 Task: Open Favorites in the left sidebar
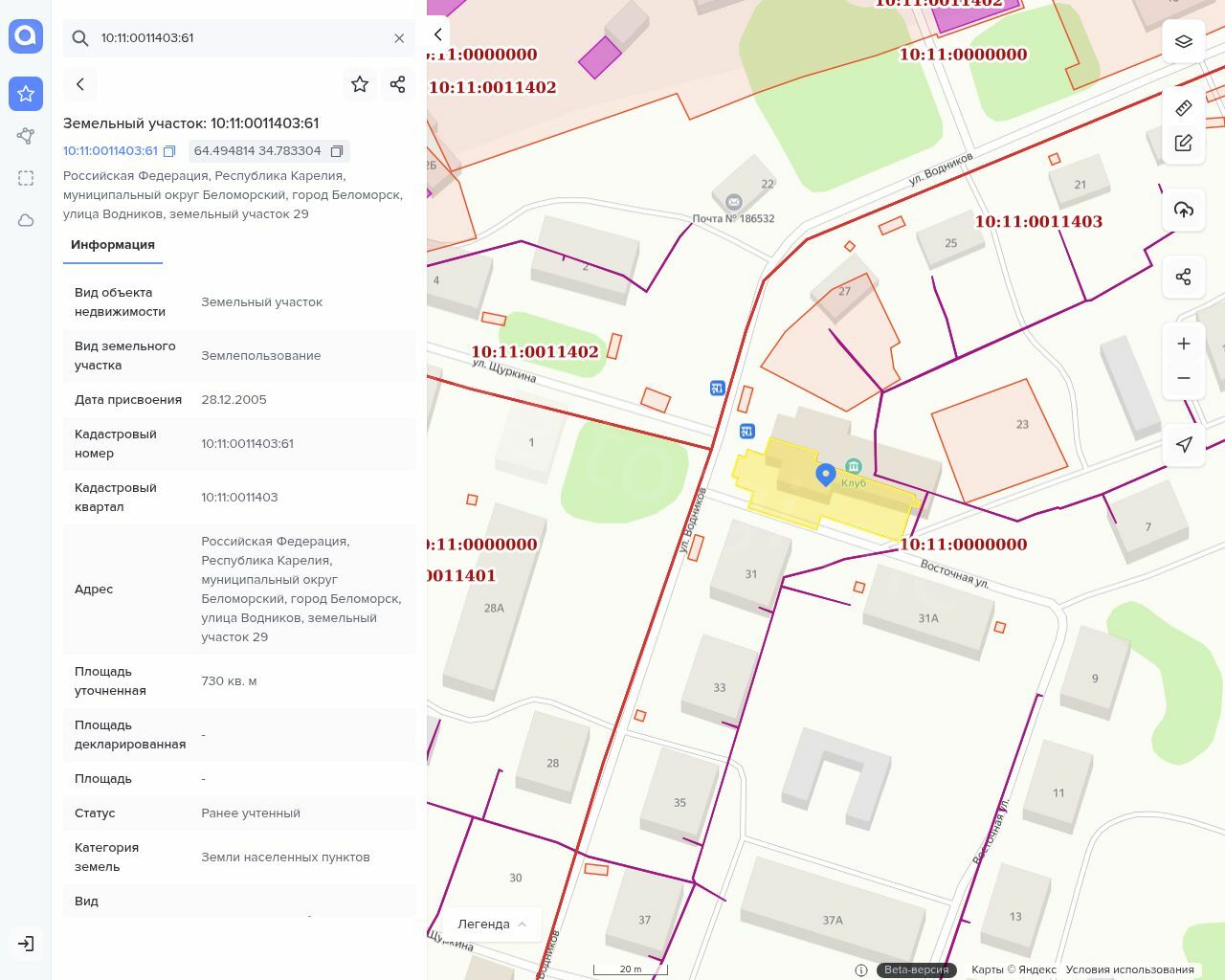tap(26, 94)
